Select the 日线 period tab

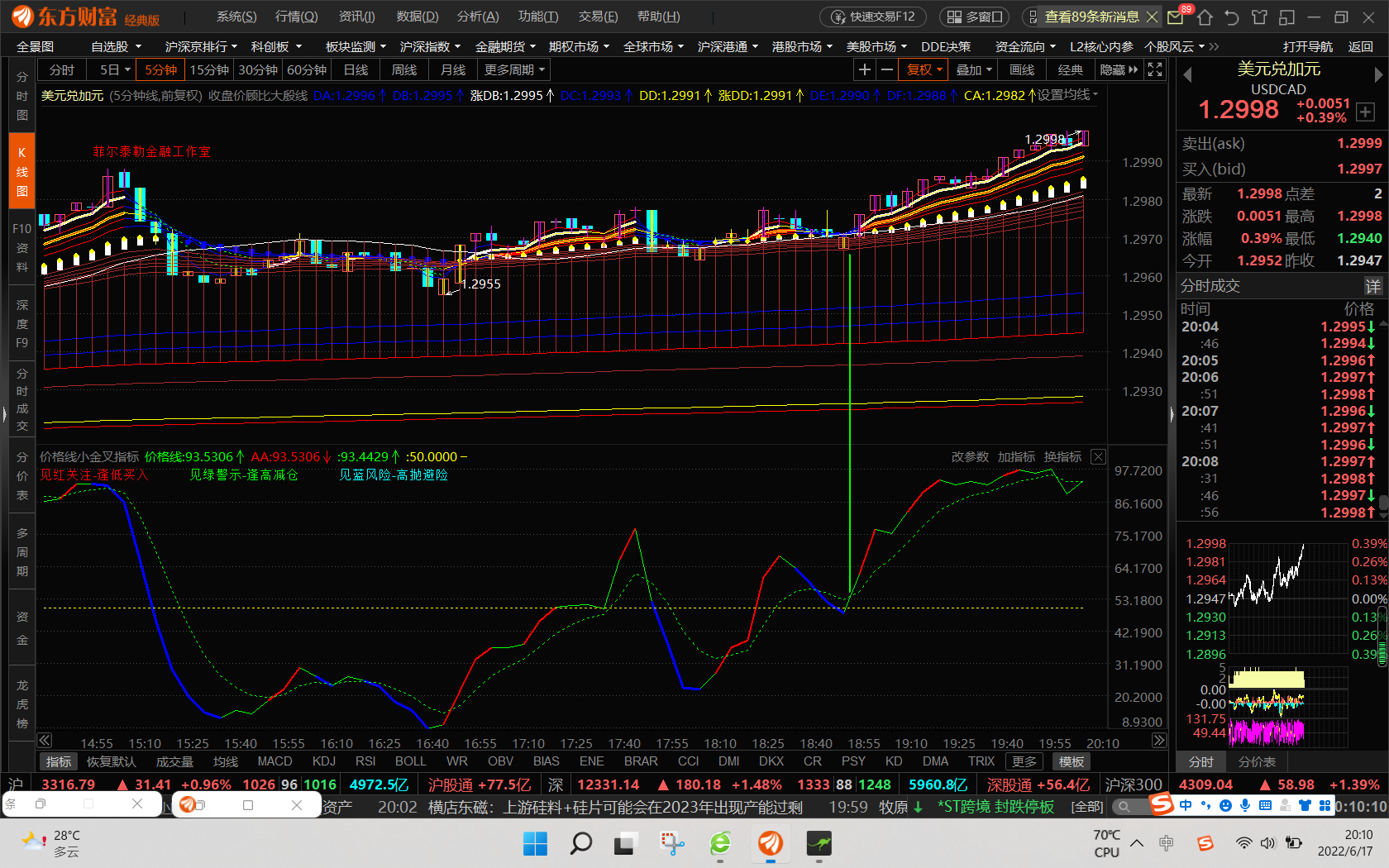click(356, 70)
